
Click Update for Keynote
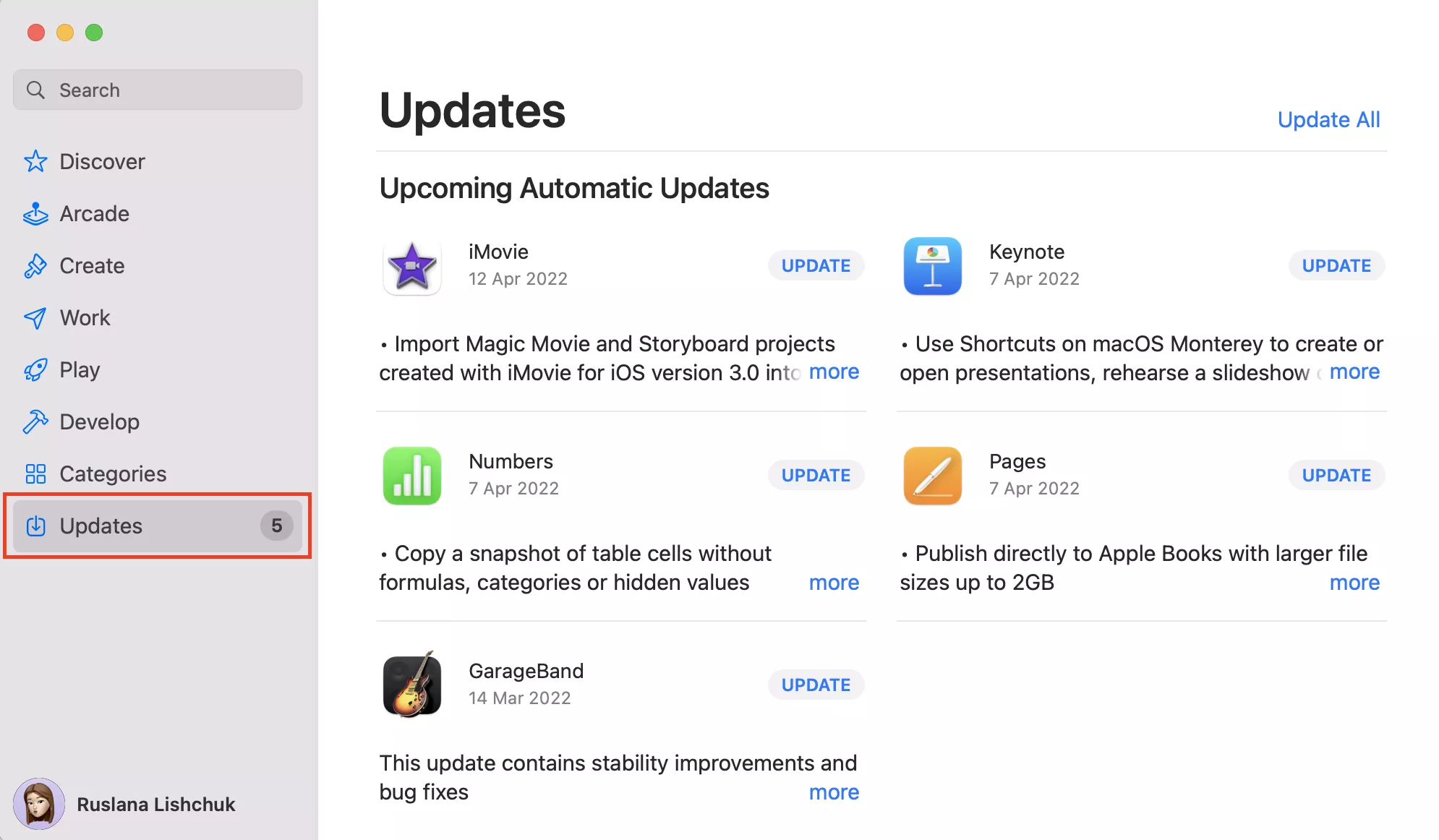(x=1336, y=265)
